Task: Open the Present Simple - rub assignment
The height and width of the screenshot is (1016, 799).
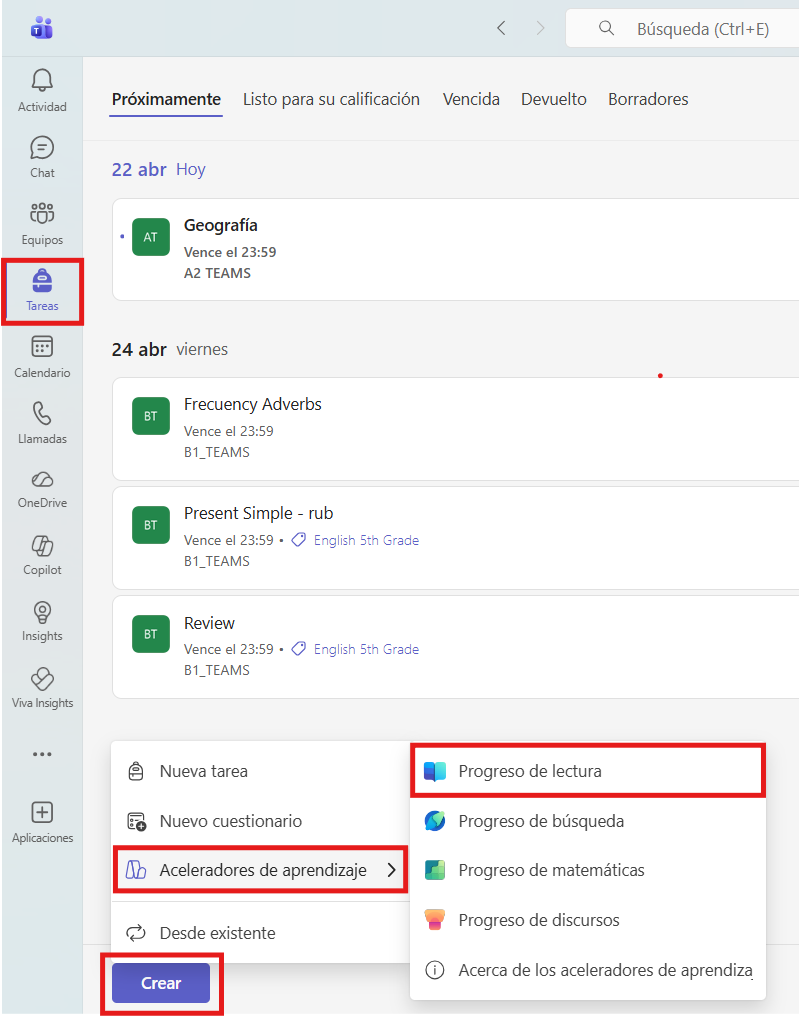Action: (456, 538)
